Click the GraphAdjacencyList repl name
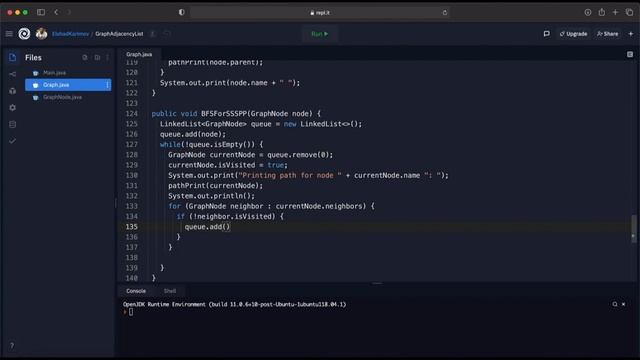This screenshot has width=640, height=360. click(x=119, y=34)
